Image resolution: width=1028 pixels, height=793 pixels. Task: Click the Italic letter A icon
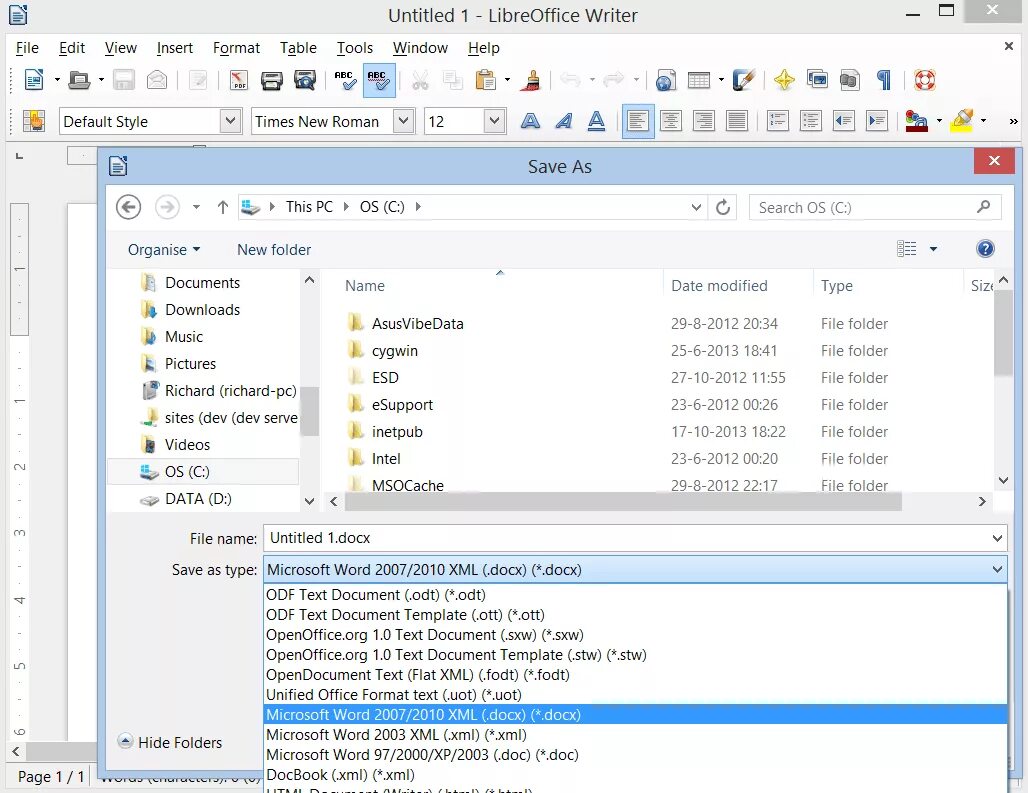563,121
